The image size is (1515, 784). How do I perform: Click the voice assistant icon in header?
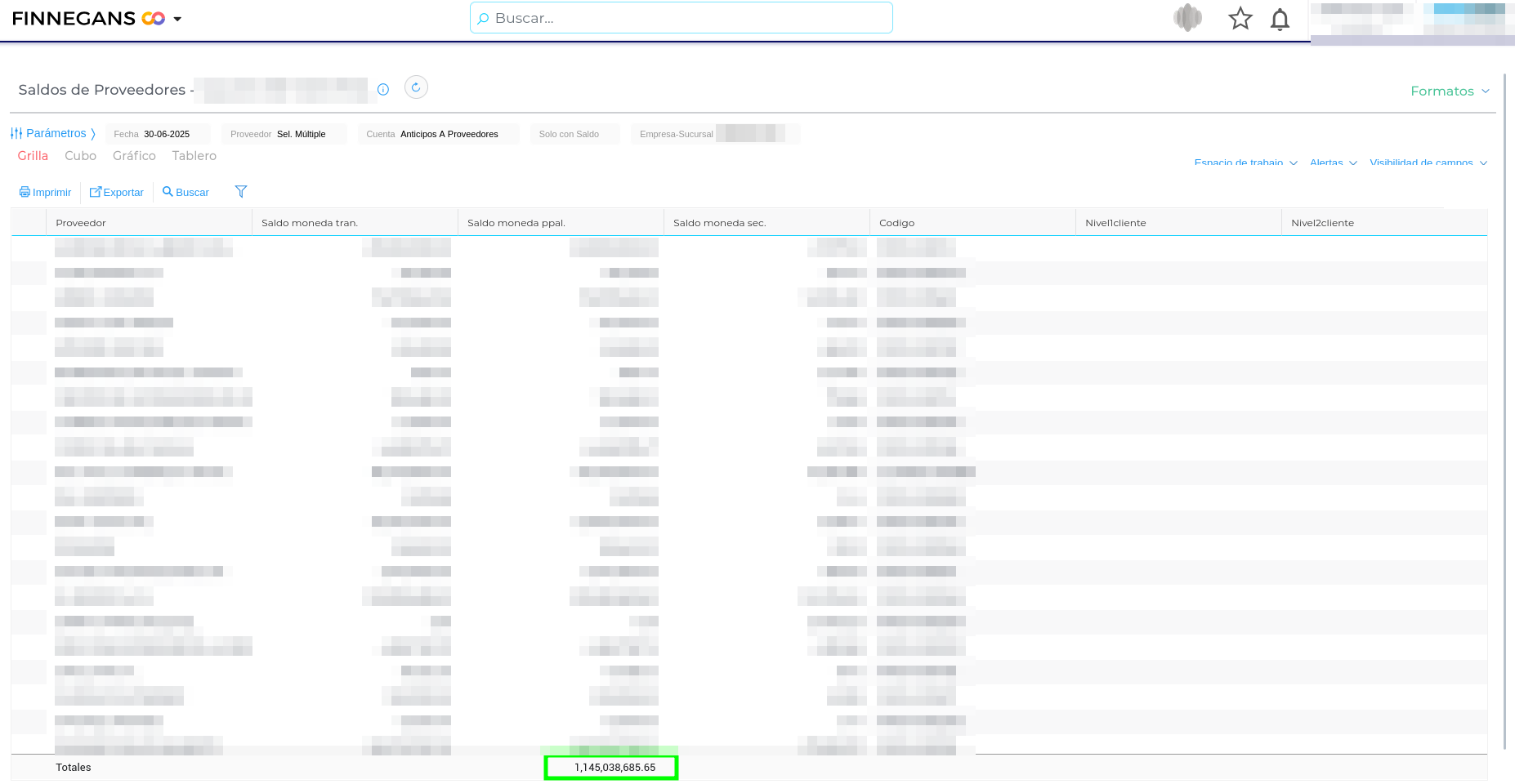coord(1187,18)
